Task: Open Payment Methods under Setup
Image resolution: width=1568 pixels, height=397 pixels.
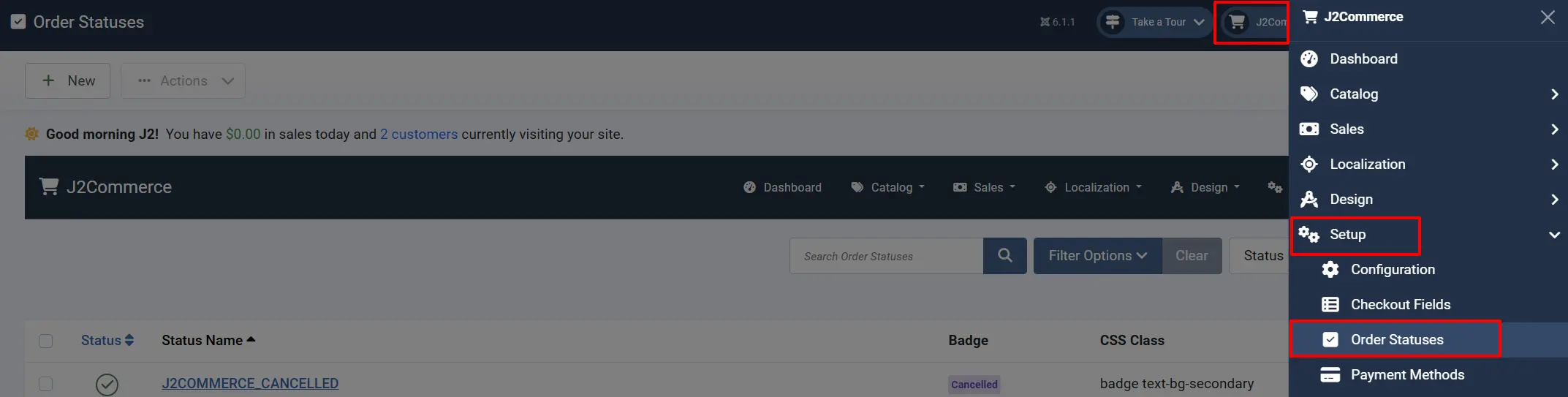Action: (x=1407, y=375)
